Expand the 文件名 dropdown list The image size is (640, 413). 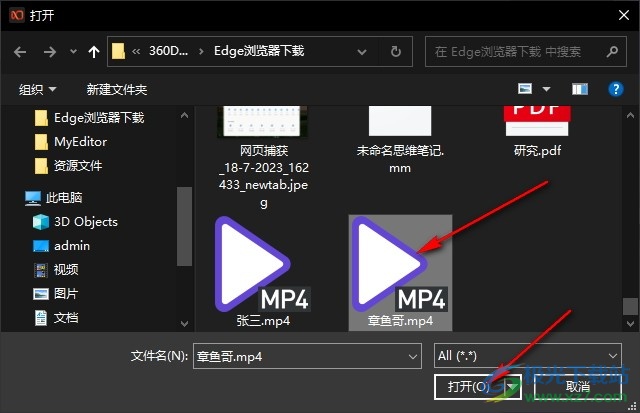[413, 357]
